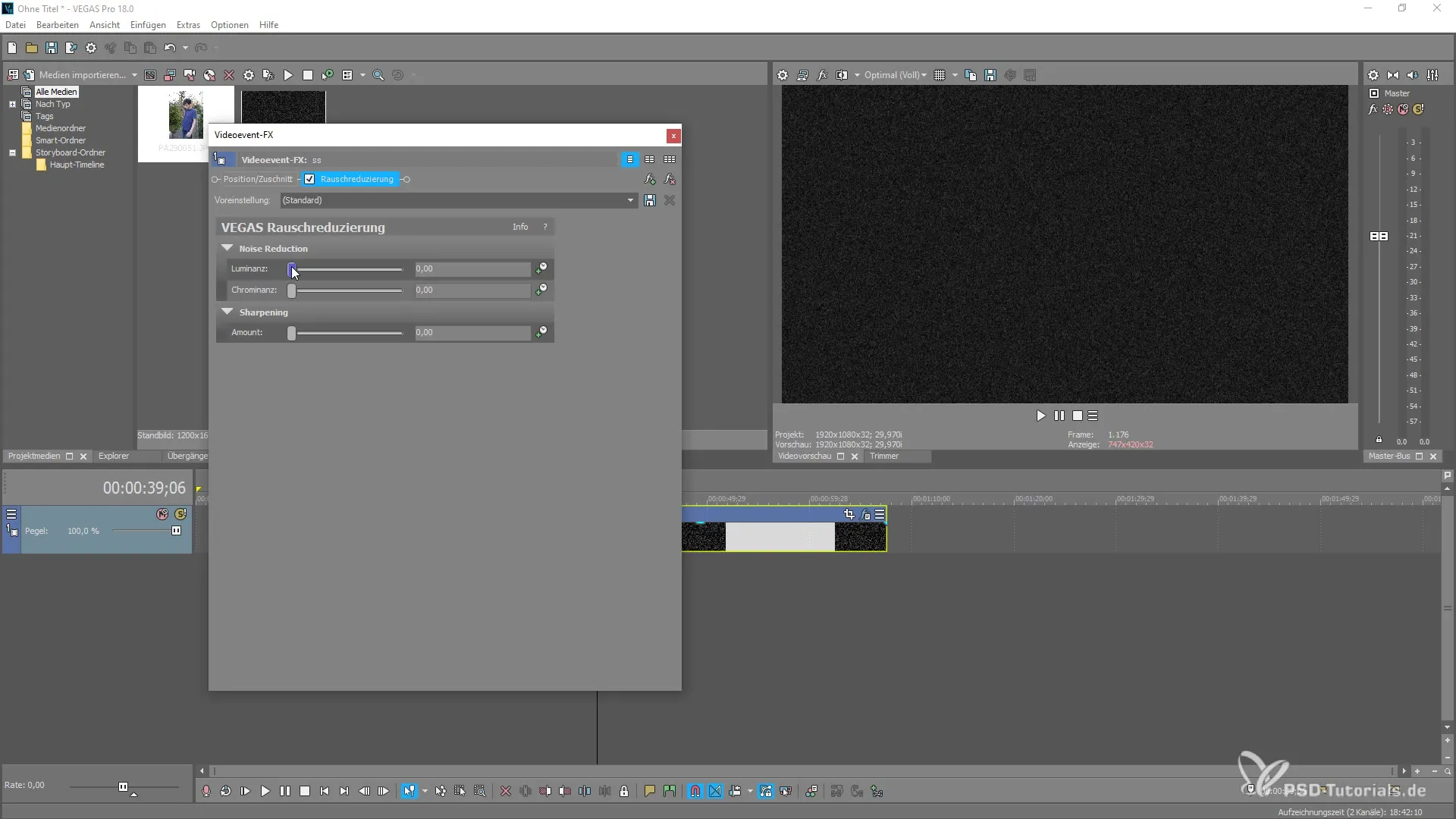This screenshot has width=1456, height=819.
Task: Toggle the snapping magnet icon
Action: (x=695, y=791)
